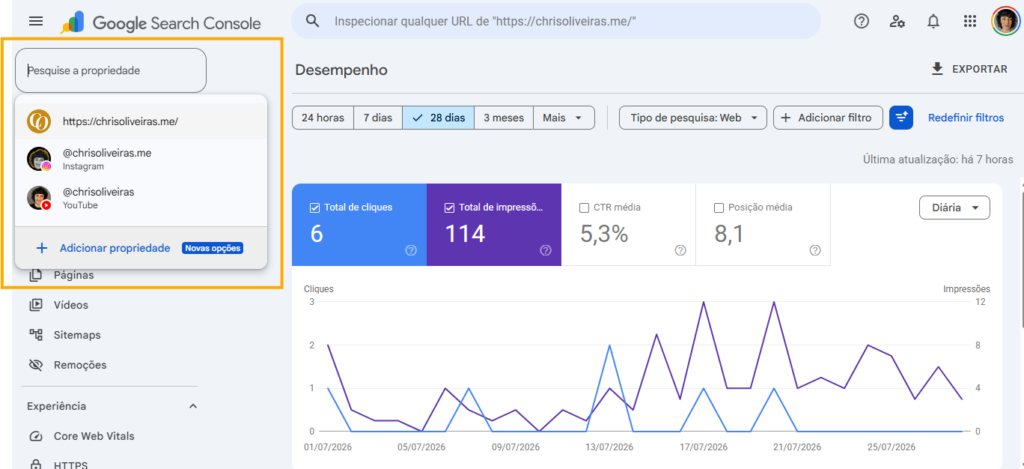
Task: Toggle the Total de impressões checkbox
Action: pyautogui.click(x=449, y=208)
